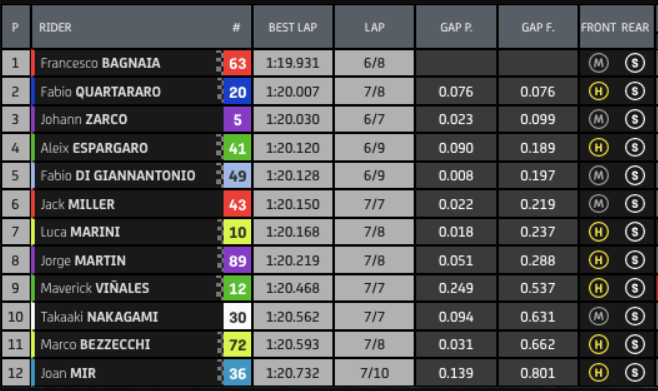Click the GAP F. column header
The height and width of the screenshot is (391, 658).
point(538,27)
